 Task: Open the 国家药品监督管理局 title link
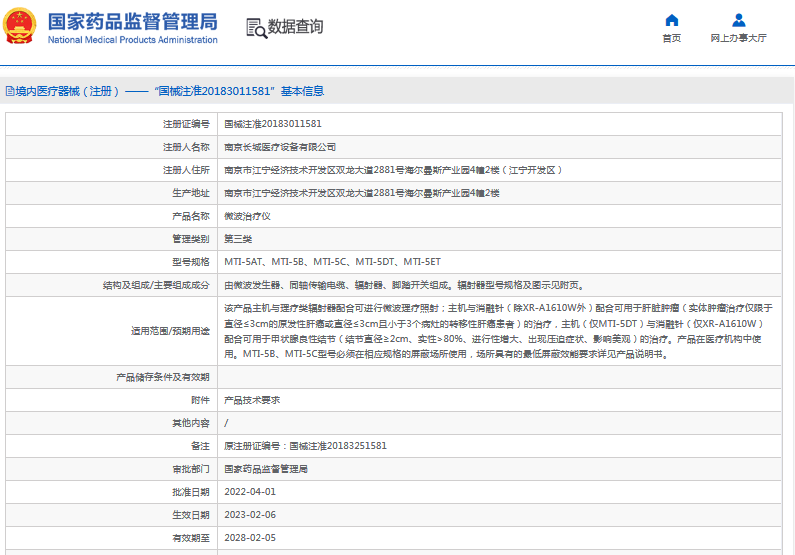click(x=133, y=22)
